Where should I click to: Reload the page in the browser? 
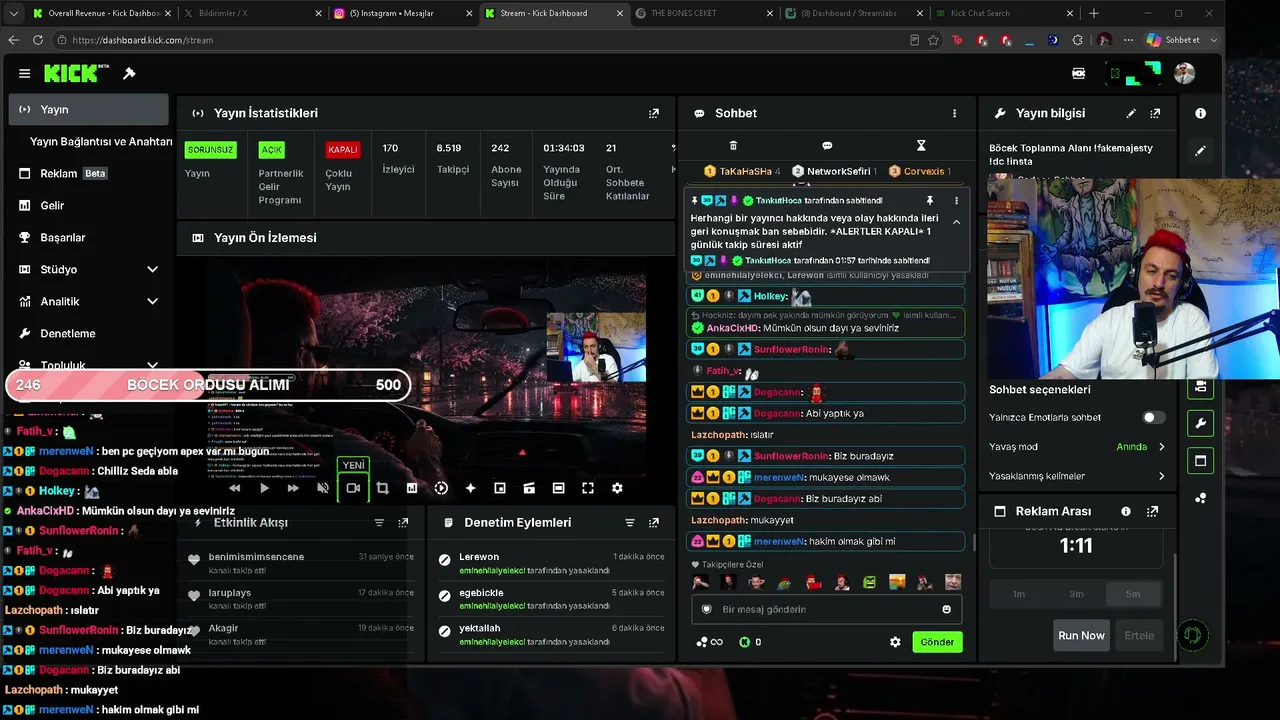pyautogui.click(x=38, y=40)
